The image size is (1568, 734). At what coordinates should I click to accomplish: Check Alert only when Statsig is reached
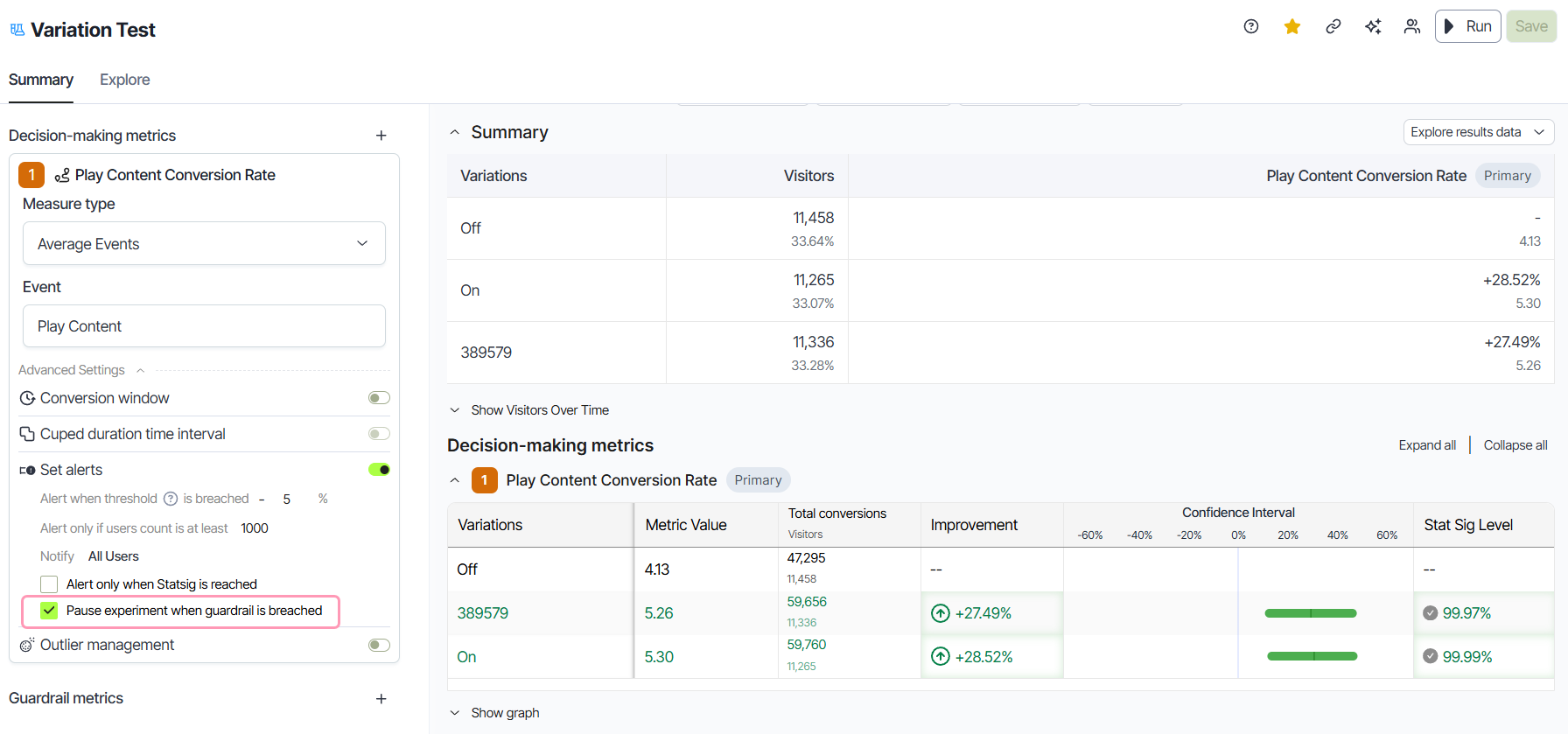(49, 584)
